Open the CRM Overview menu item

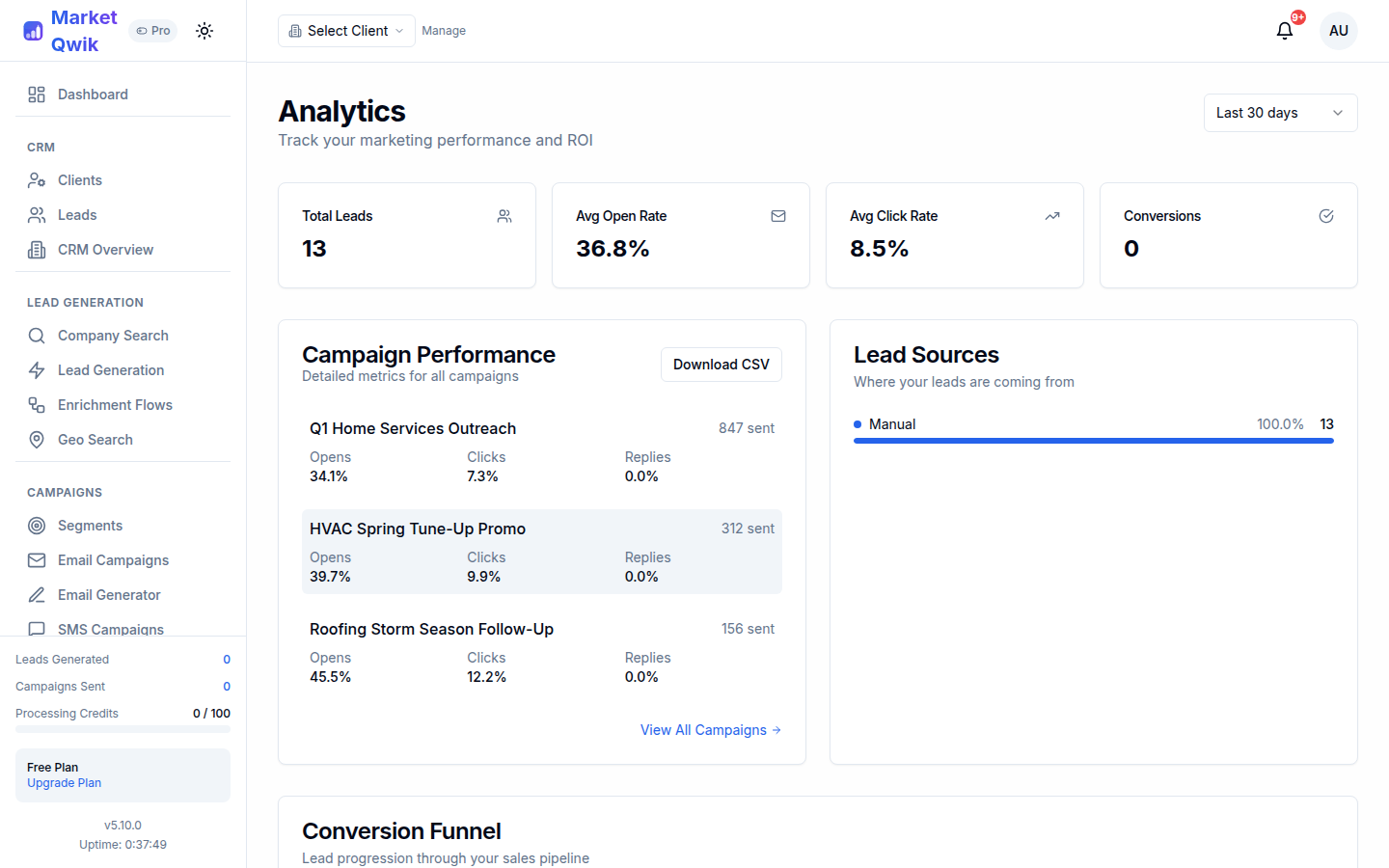[x=104, y=249]
